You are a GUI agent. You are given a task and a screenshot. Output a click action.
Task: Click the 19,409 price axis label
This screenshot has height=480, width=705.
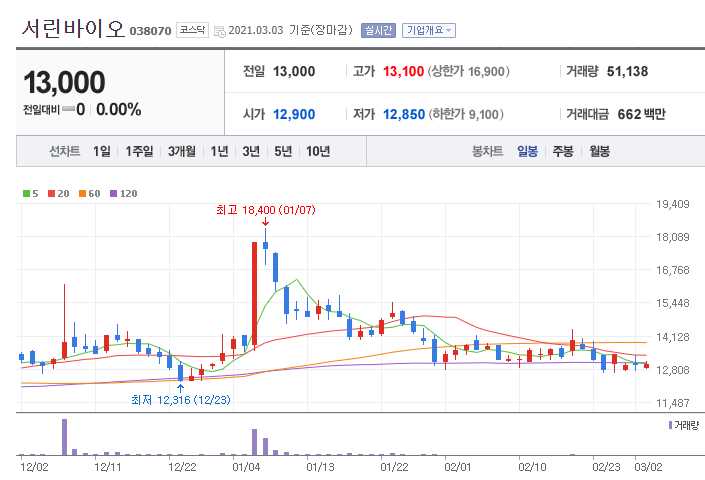pos(672,204)
